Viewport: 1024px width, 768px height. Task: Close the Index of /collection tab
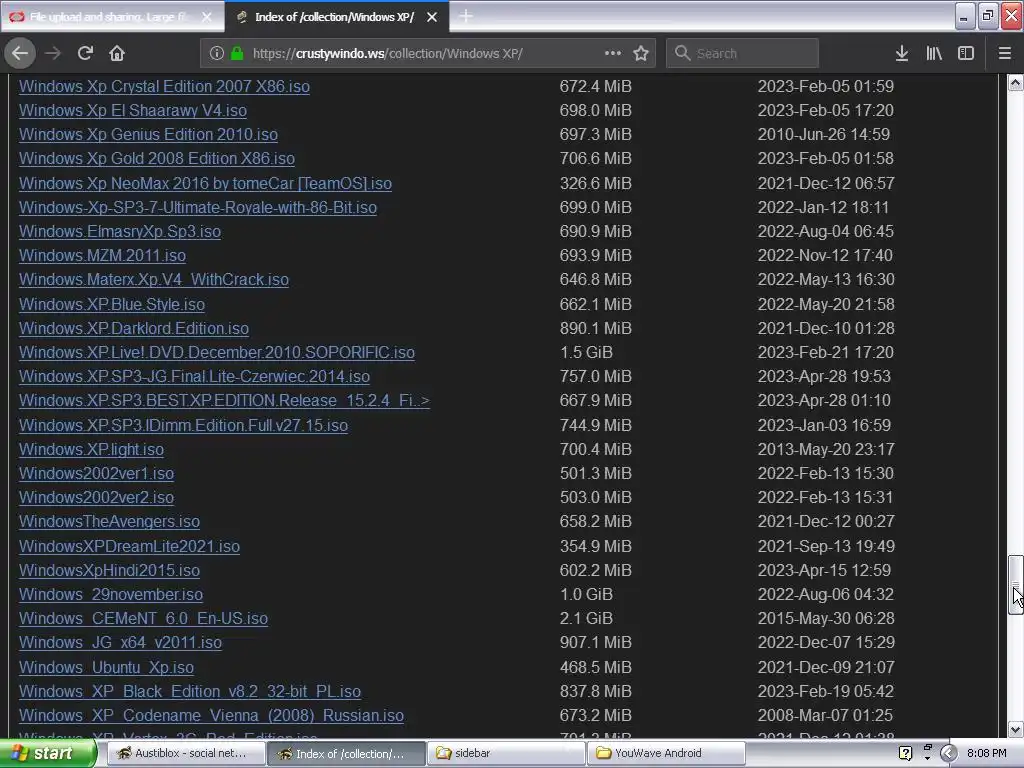click(432, 17)
